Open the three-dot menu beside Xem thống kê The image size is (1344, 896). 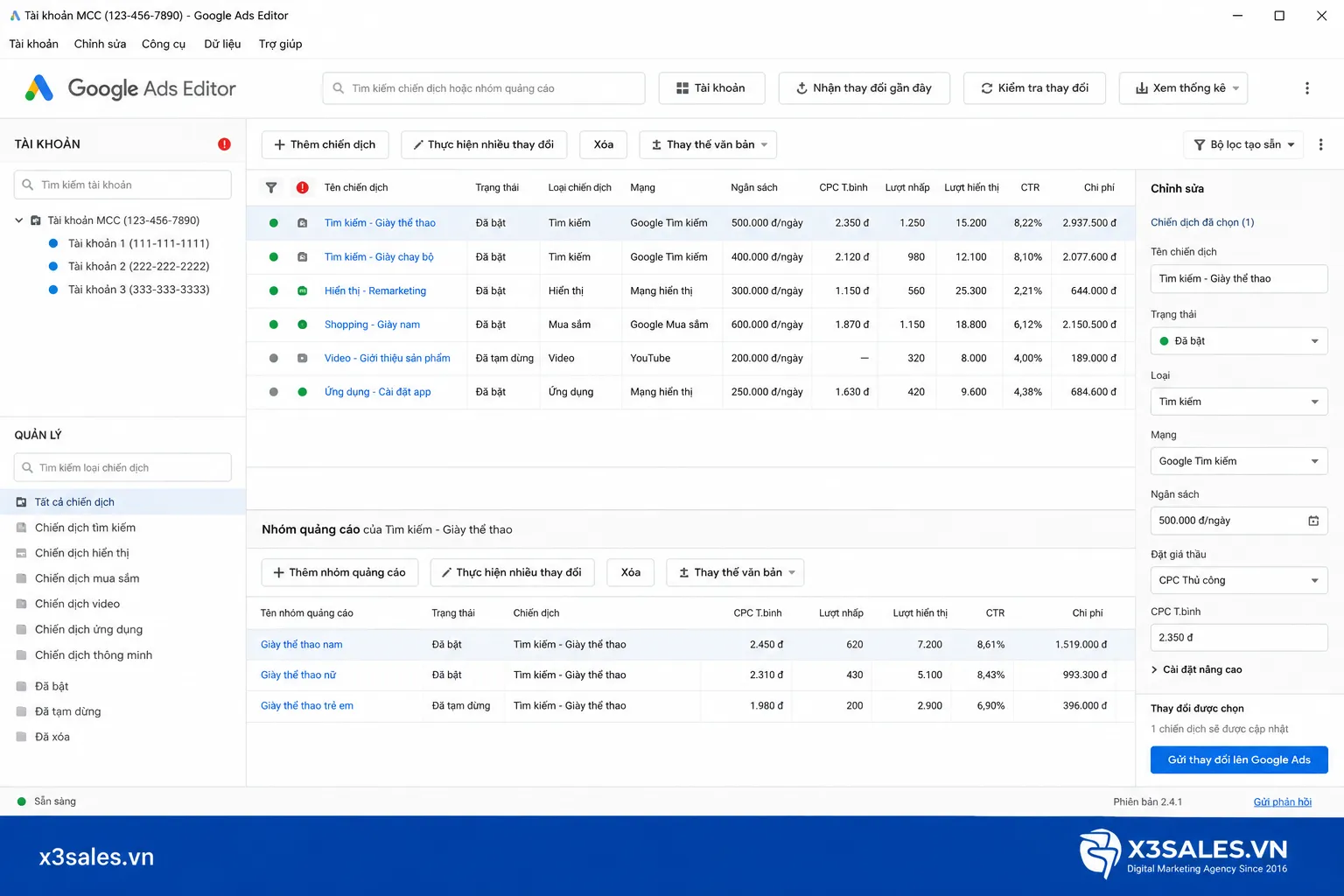(1307, 88)
